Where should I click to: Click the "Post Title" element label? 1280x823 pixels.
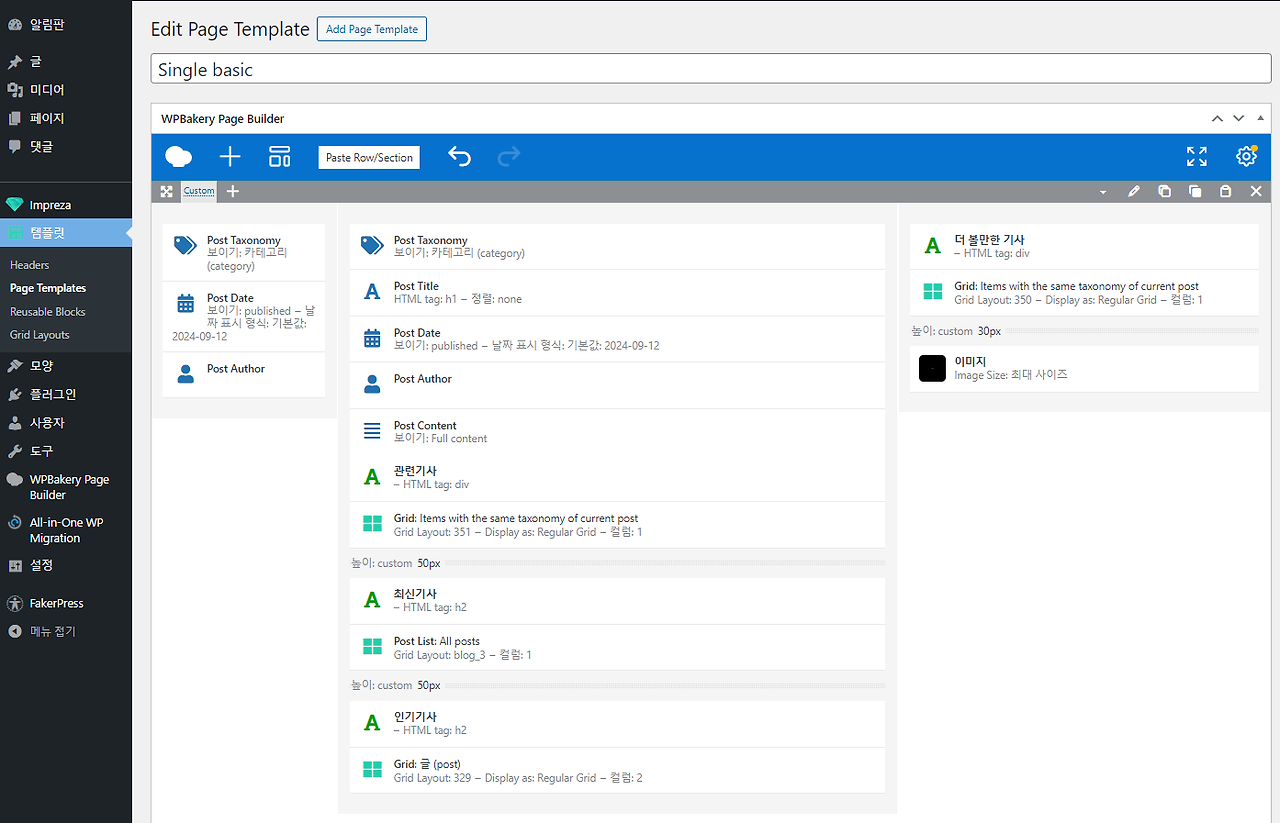pos(417,286)
